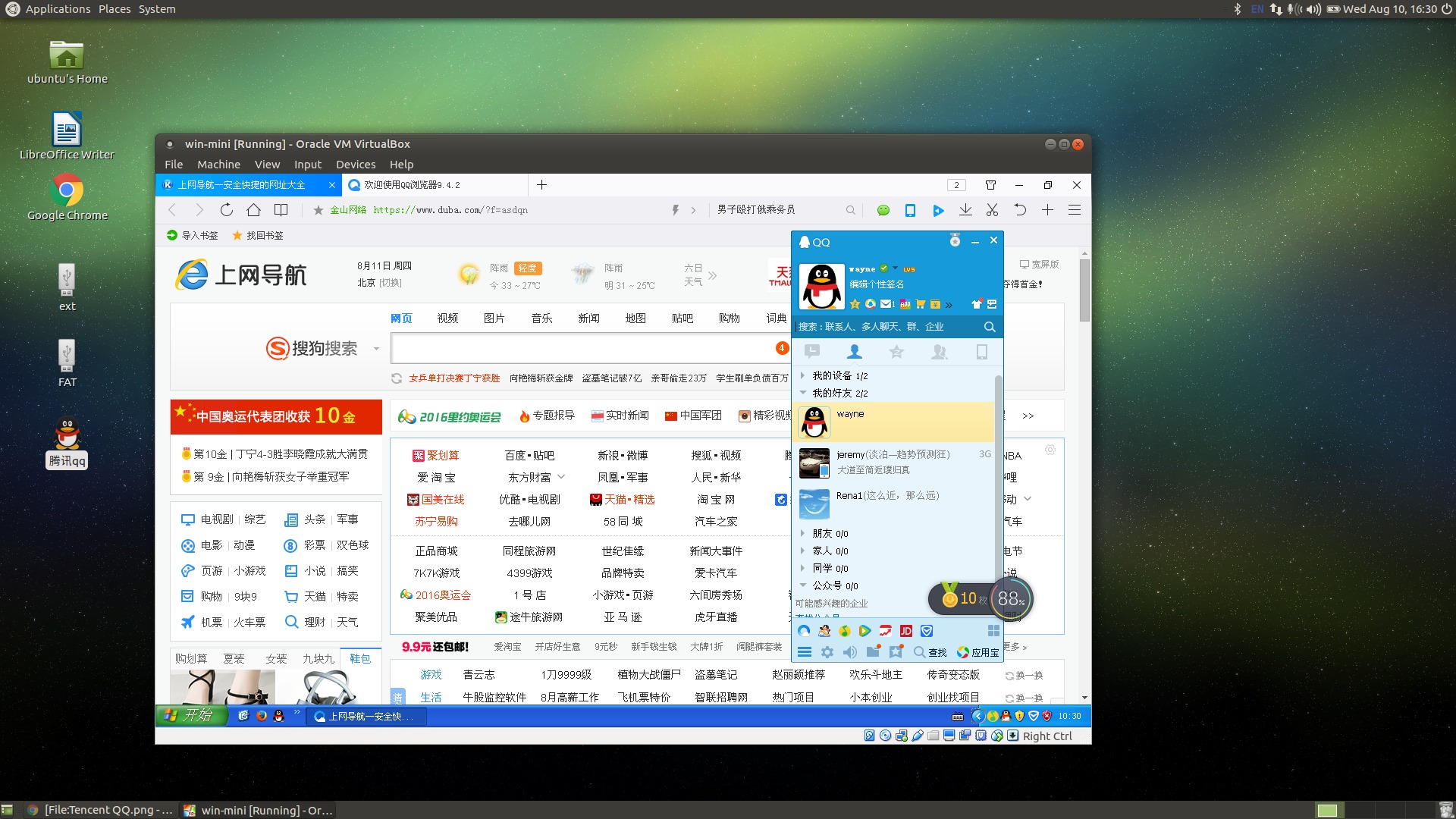Click into Sogou search input field
Viewport: 1456px width, 819px height.
(590, 349)
